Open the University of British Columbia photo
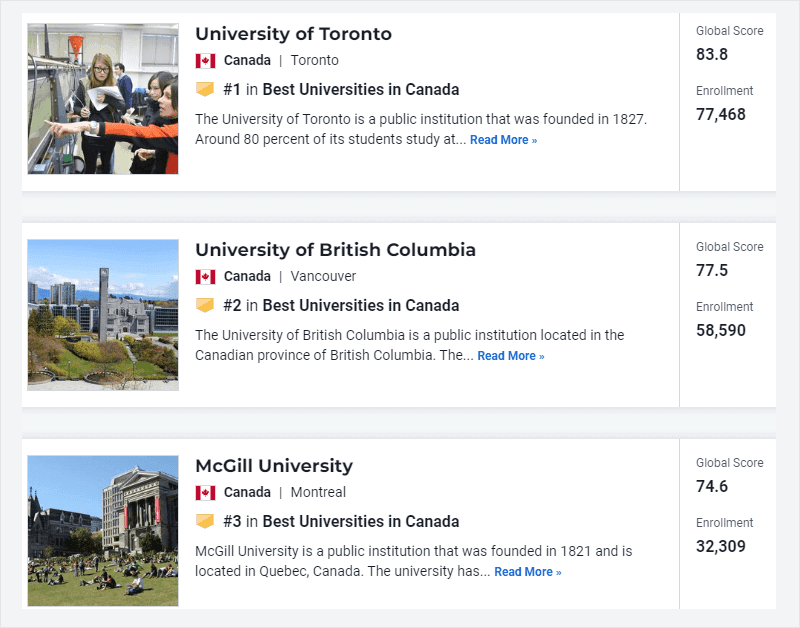The height and width of the screenshot is (628, 800). click(103, 315)
